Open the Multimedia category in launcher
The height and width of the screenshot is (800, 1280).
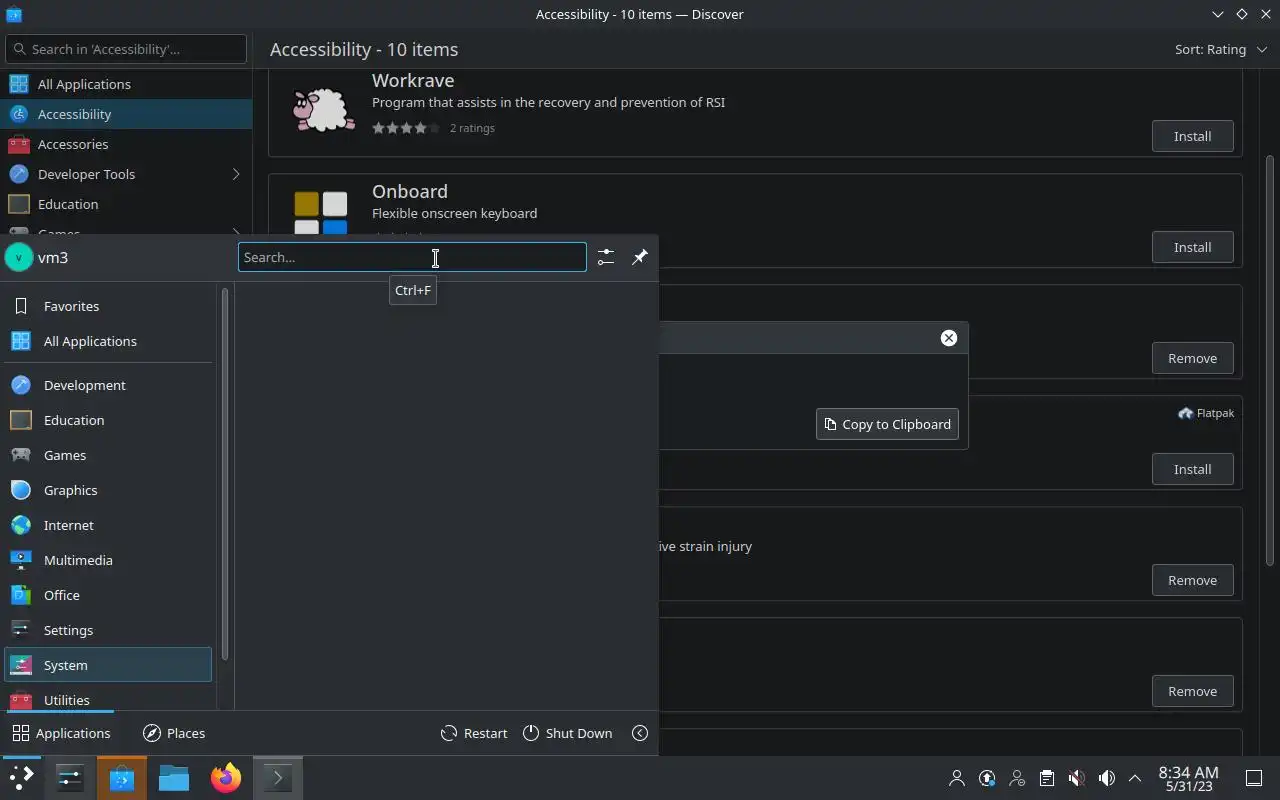tap(108, 560)
